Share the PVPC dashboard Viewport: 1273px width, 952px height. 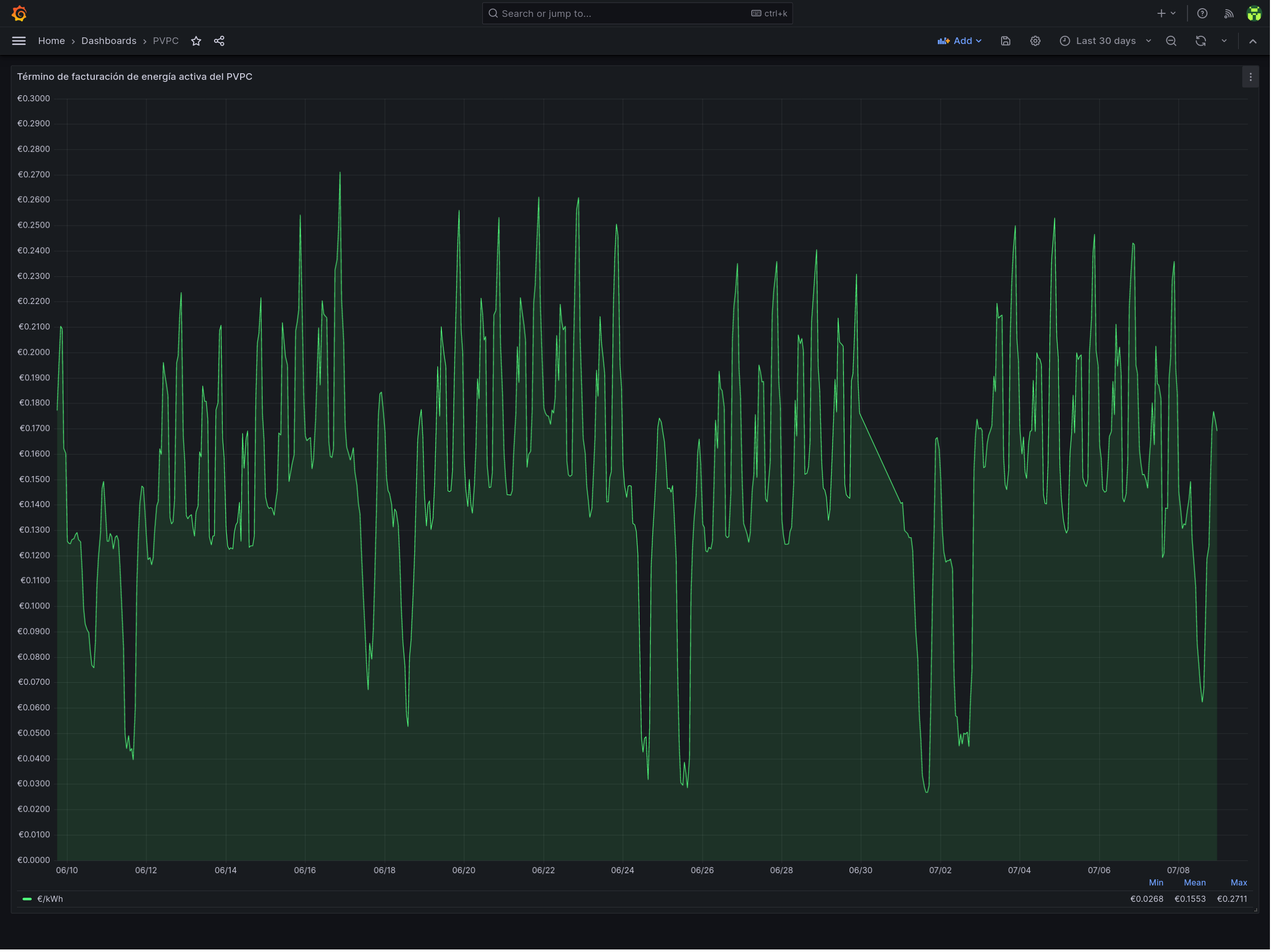tap(219, 41)
